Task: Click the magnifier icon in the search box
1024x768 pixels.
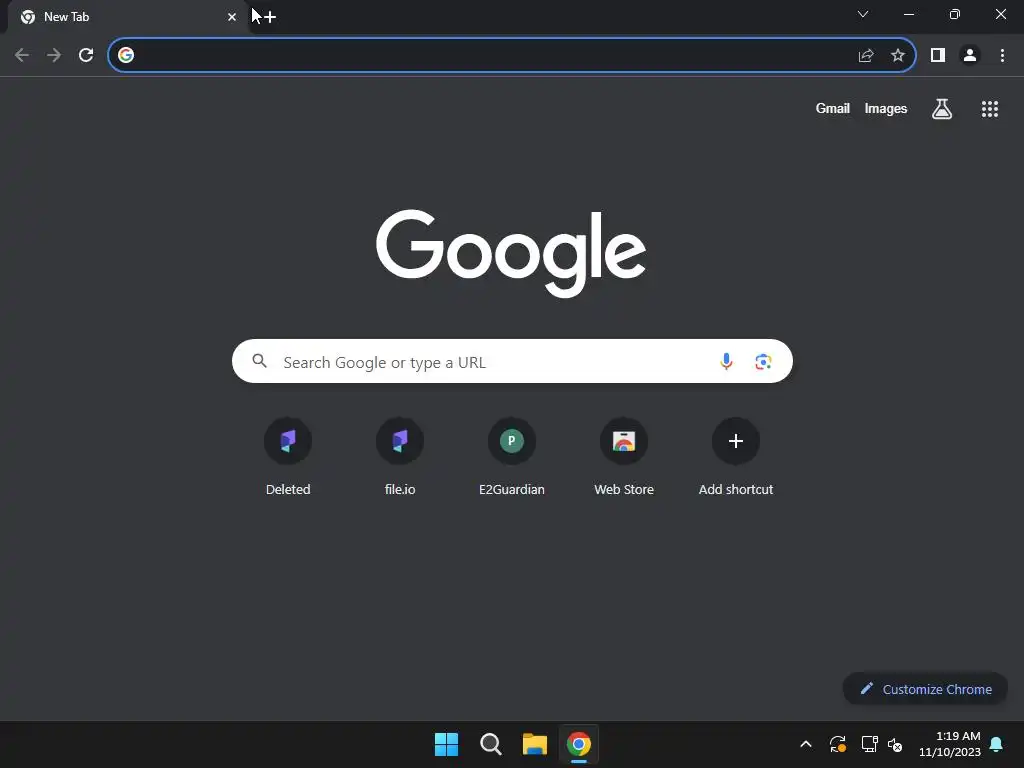Action: [x=259, y=361]
